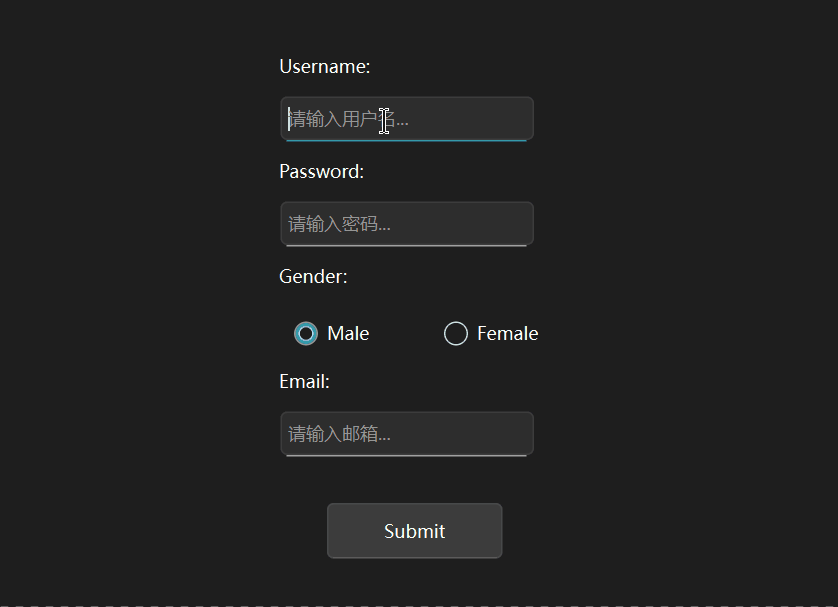Image resolution: width=838 pixels, height=607 pixels.
Task: Click the "Male" option text
Action: pos(348,334)
